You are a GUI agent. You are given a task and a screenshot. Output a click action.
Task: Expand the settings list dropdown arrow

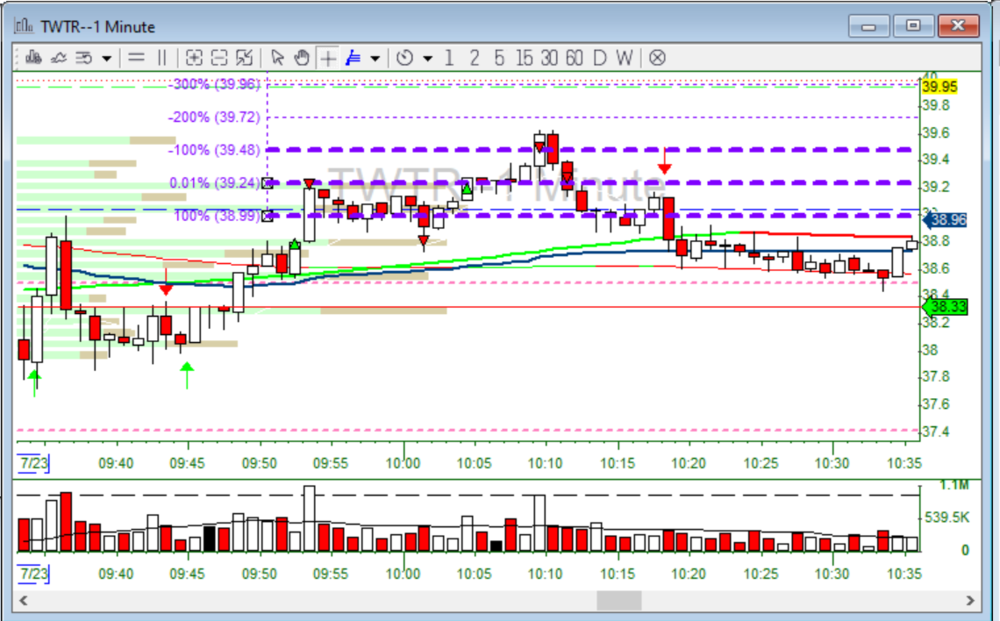tap(106, 58)
